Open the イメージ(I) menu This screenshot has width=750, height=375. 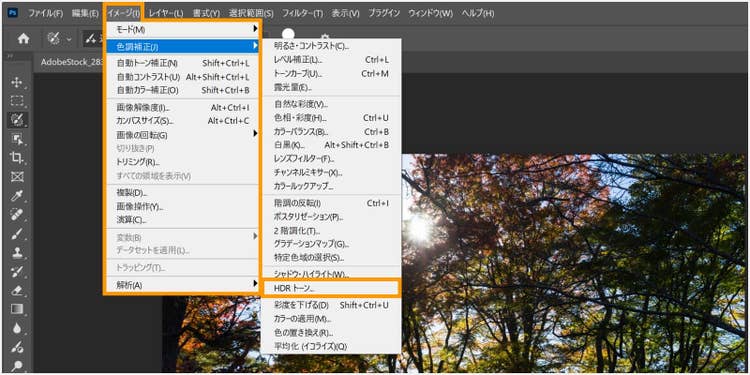click(123, 13)
